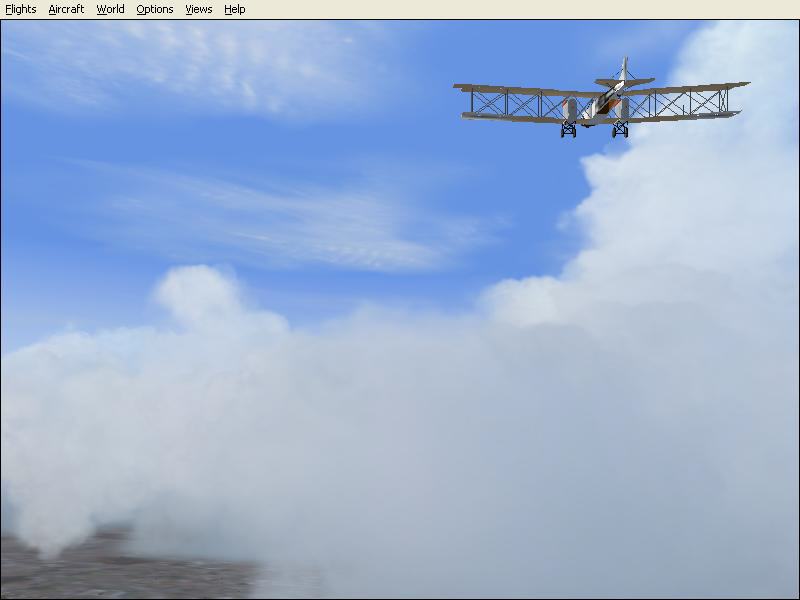800x600 pixels.
Task: Open the Options menu
Action: tap(155, 9)
